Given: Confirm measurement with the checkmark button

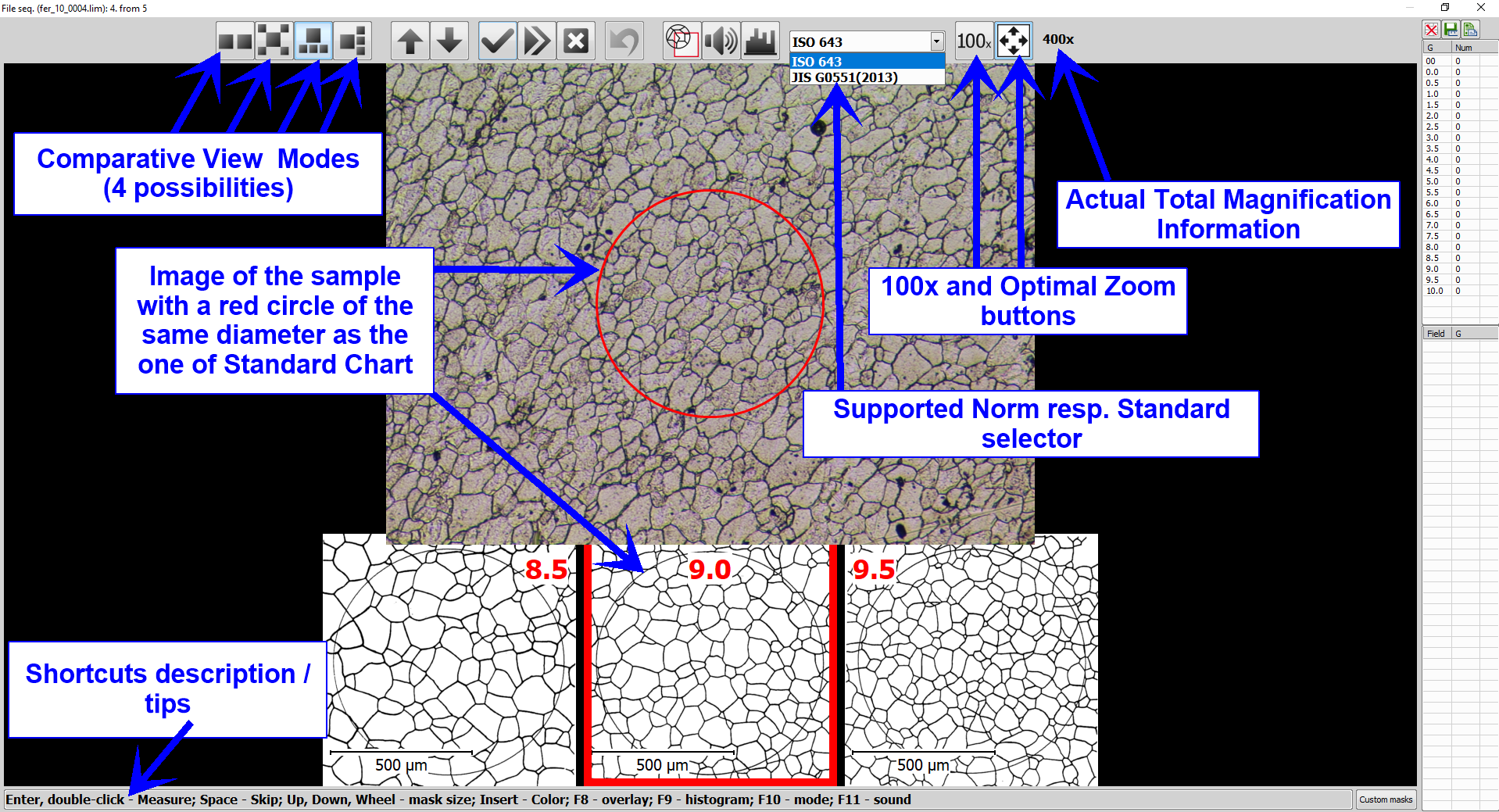Looking at the screenshot, I should pyautogui.click(x=497, y=41).
